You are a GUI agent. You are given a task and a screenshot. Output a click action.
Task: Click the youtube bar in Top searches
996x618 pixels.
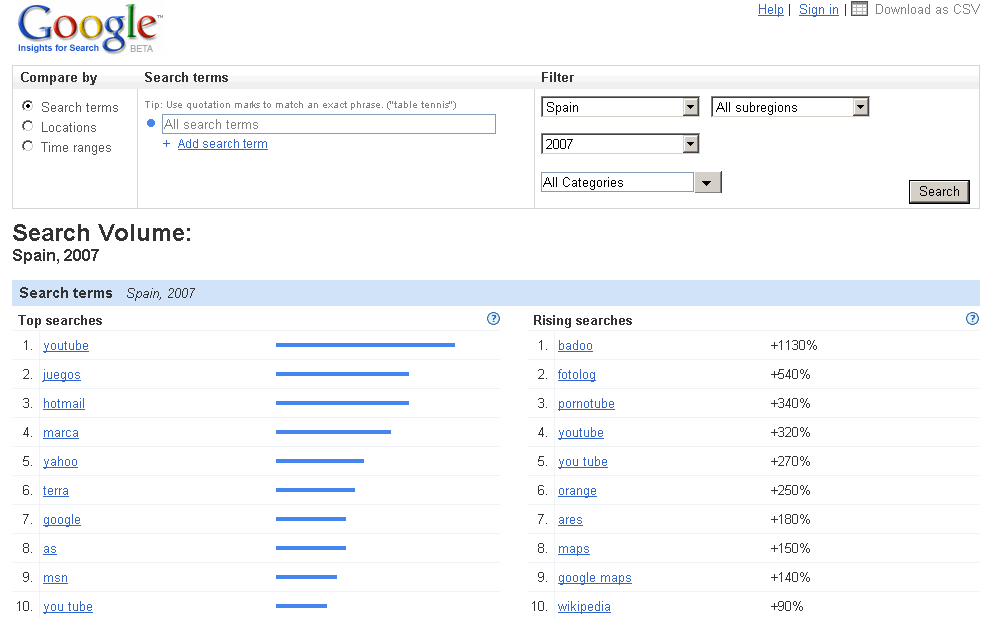[x=365, y=345]
